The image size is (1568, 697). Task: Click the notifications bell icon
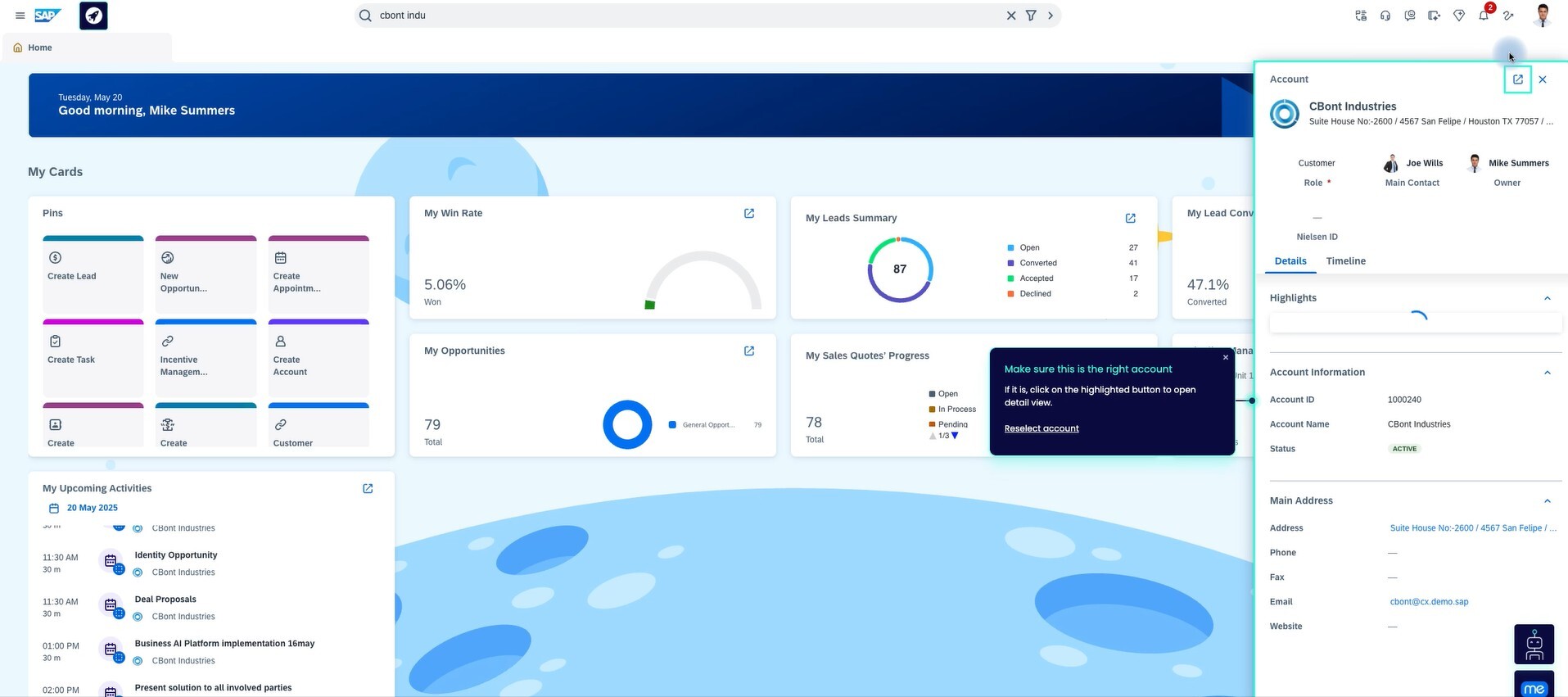(1483, 16)
